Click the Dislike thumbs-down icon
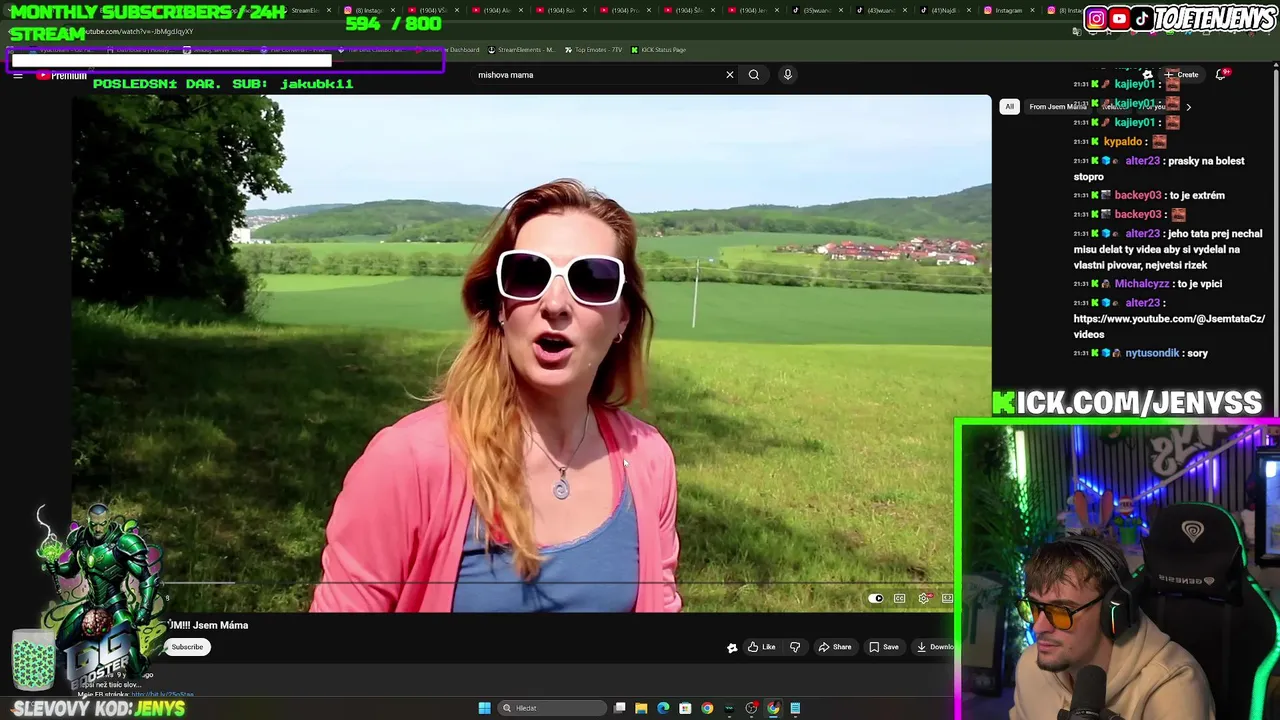 (795, 647)
